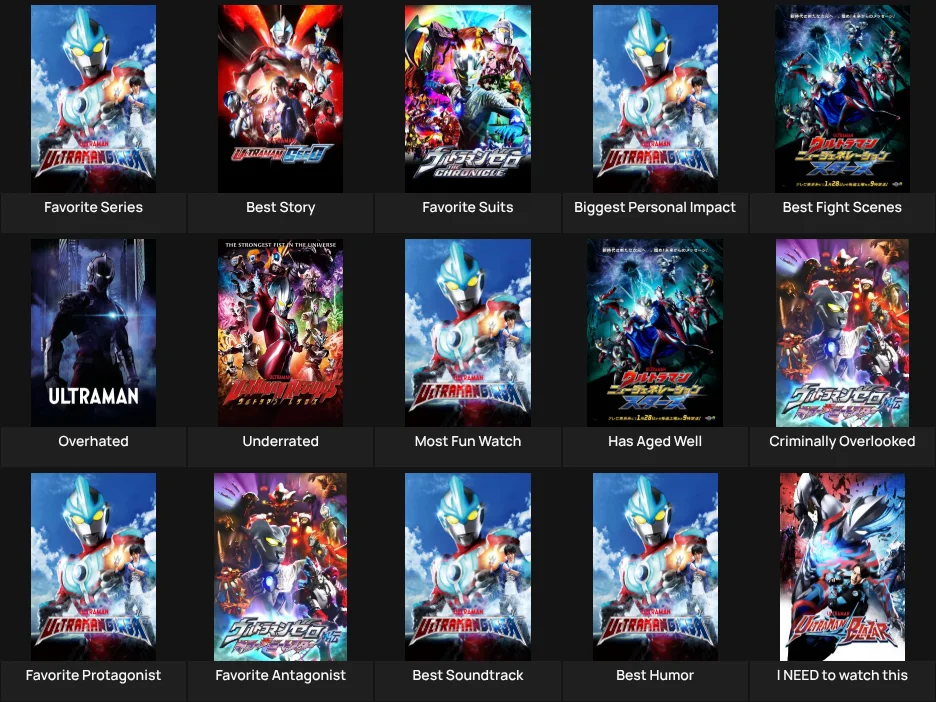Screen dimensions: 936x702
Task: Select the 'Best Story' caption
Action: [281, 207]
